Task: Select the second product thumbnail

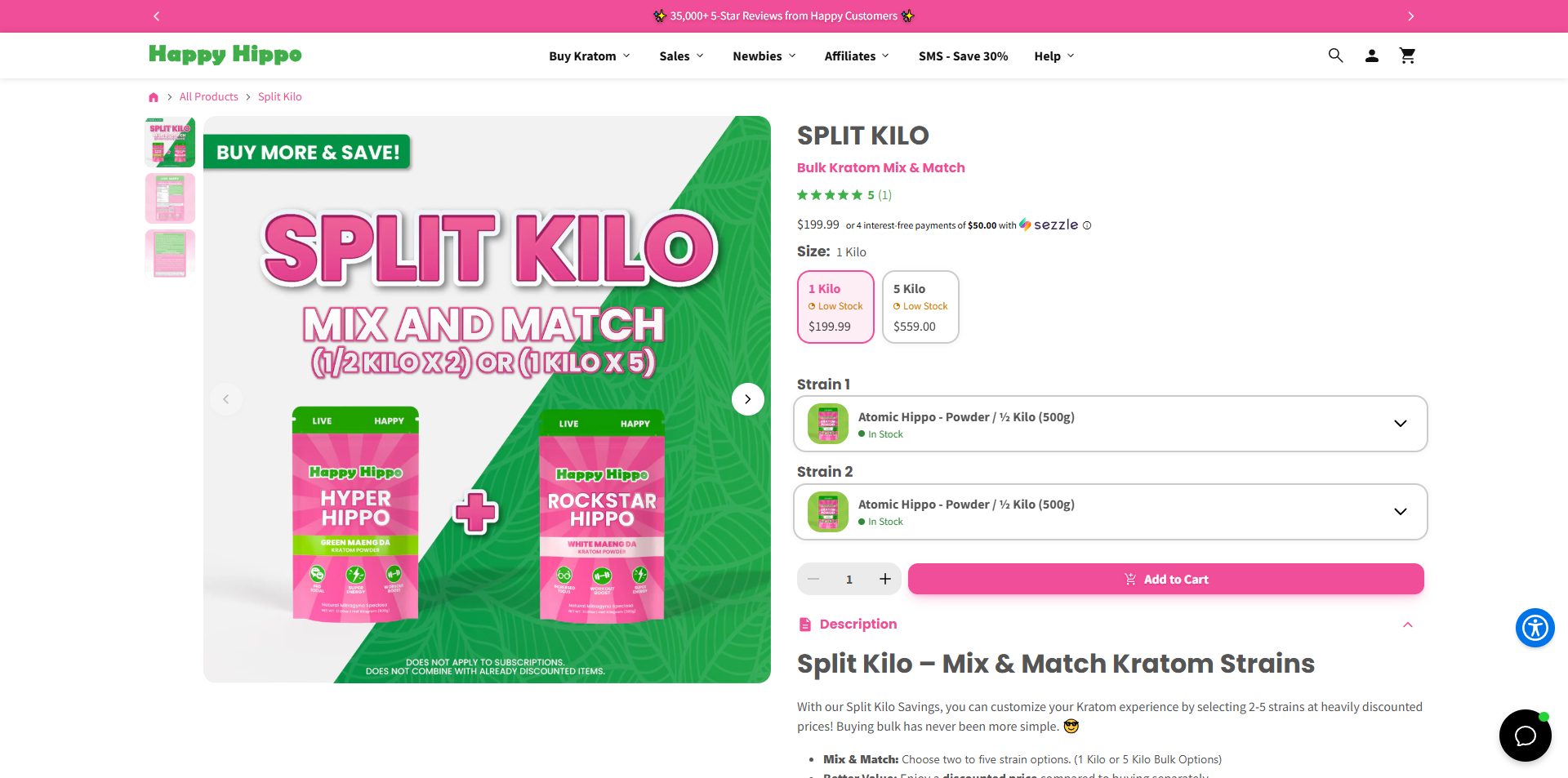Action: point(170,198)
